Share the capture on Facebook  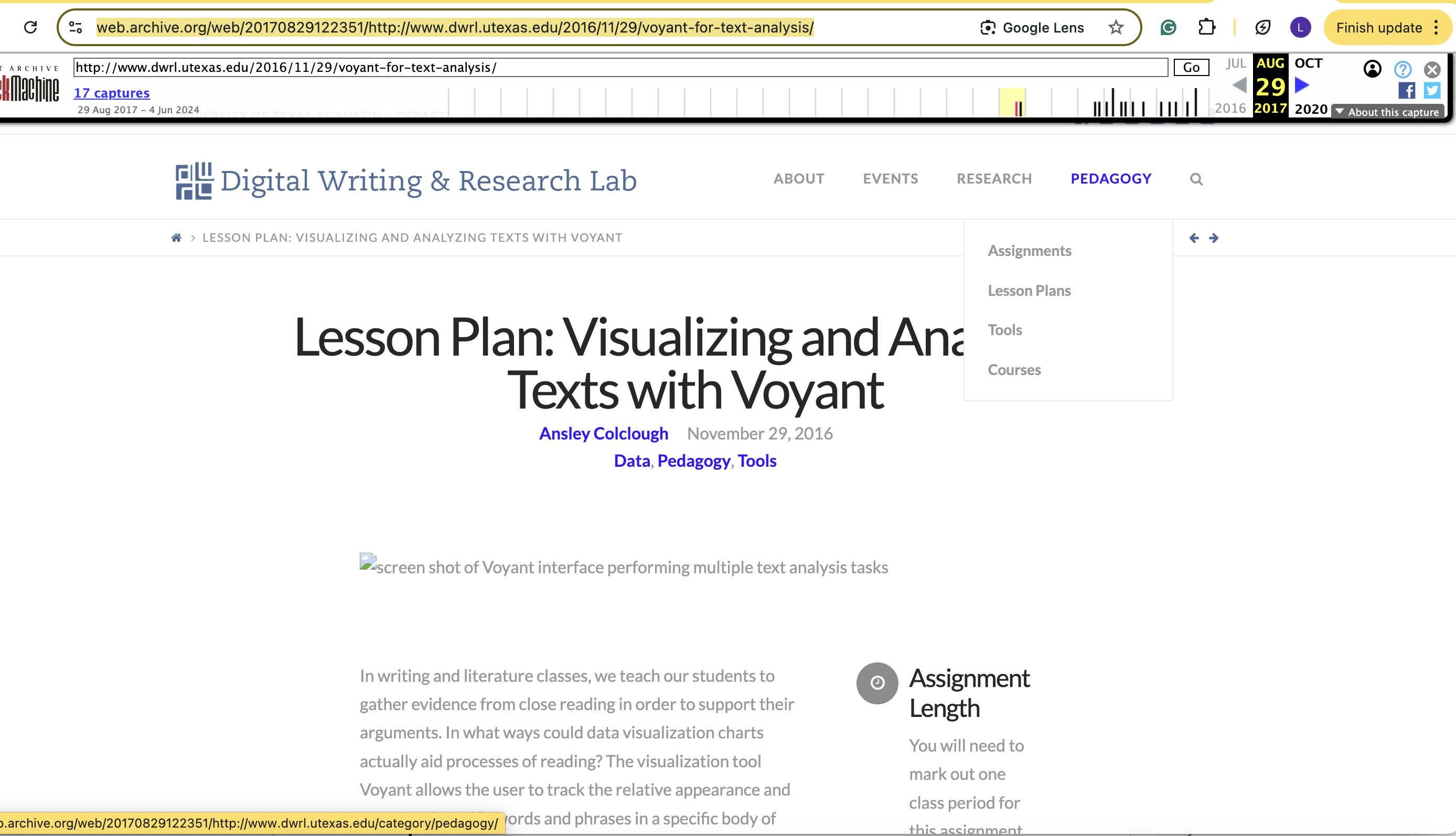point(1406,90)
